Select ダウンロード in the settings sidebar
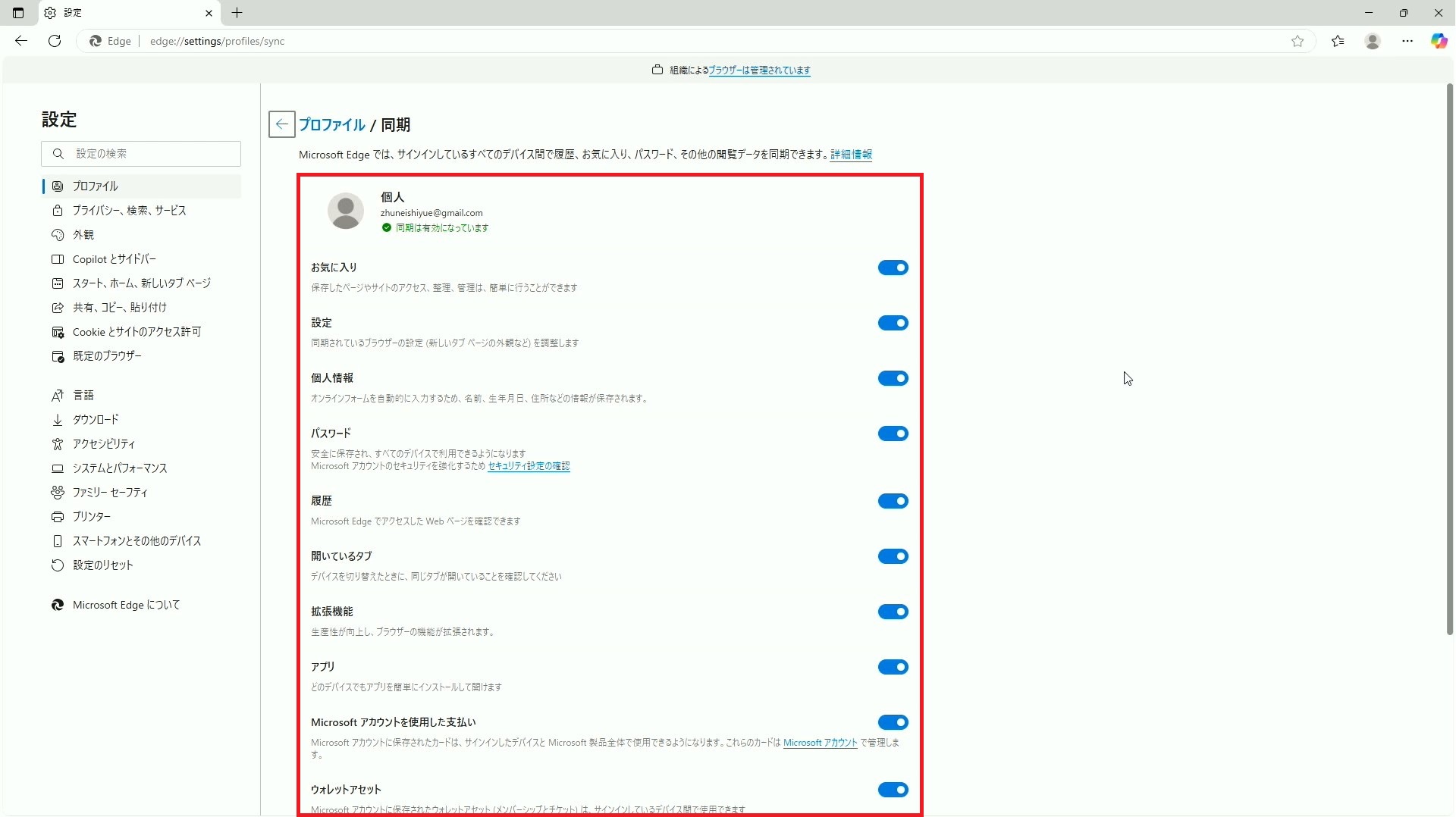This screenshot has width=1456, height=817. tap(96, 420)
